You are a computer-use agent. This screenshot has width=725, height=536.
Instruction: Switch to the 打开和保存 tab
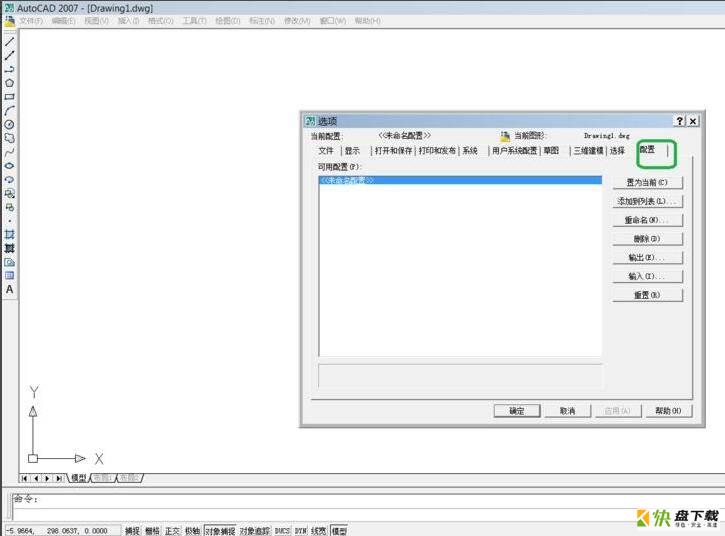[x=393, y=151]
